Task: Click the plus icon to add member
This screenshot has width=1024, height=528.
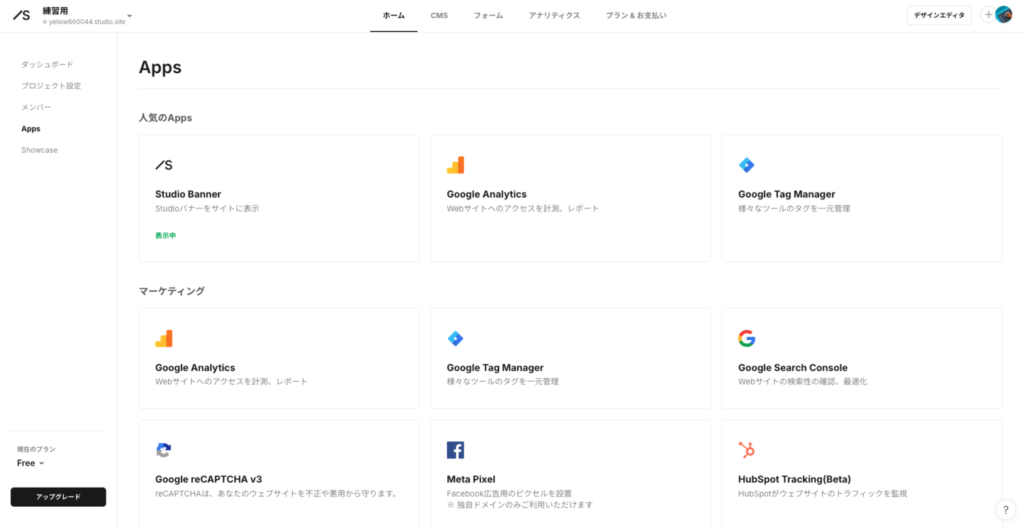Action: point(988,15)
